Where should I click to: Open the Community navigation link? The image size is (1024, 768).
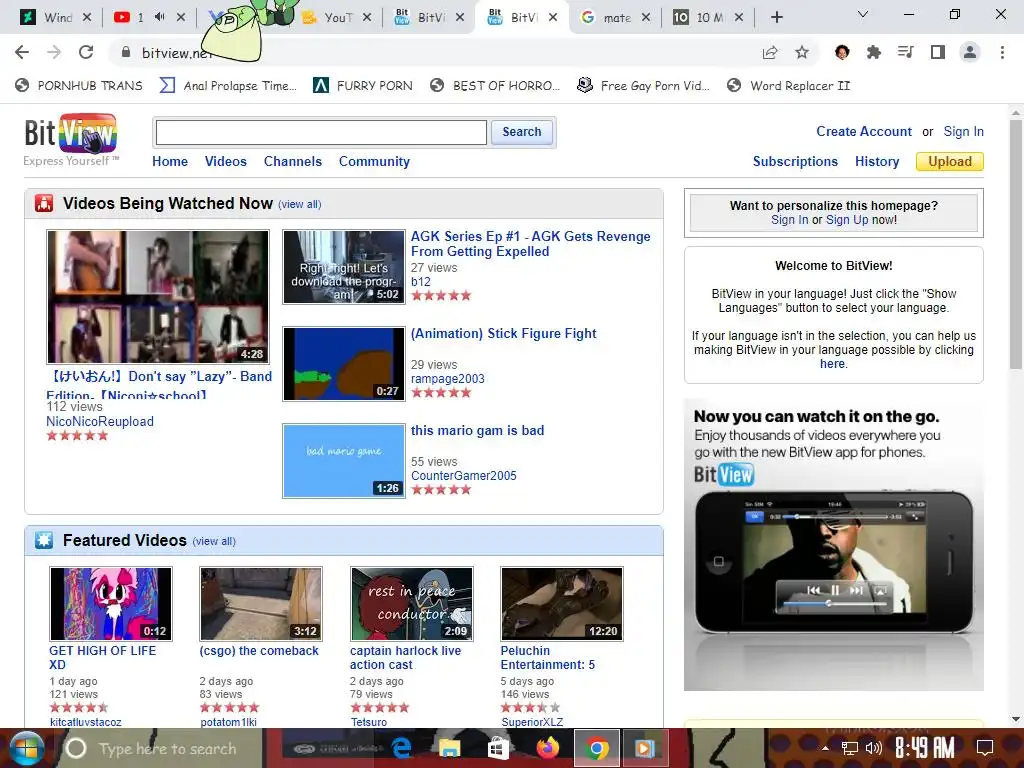374,161
